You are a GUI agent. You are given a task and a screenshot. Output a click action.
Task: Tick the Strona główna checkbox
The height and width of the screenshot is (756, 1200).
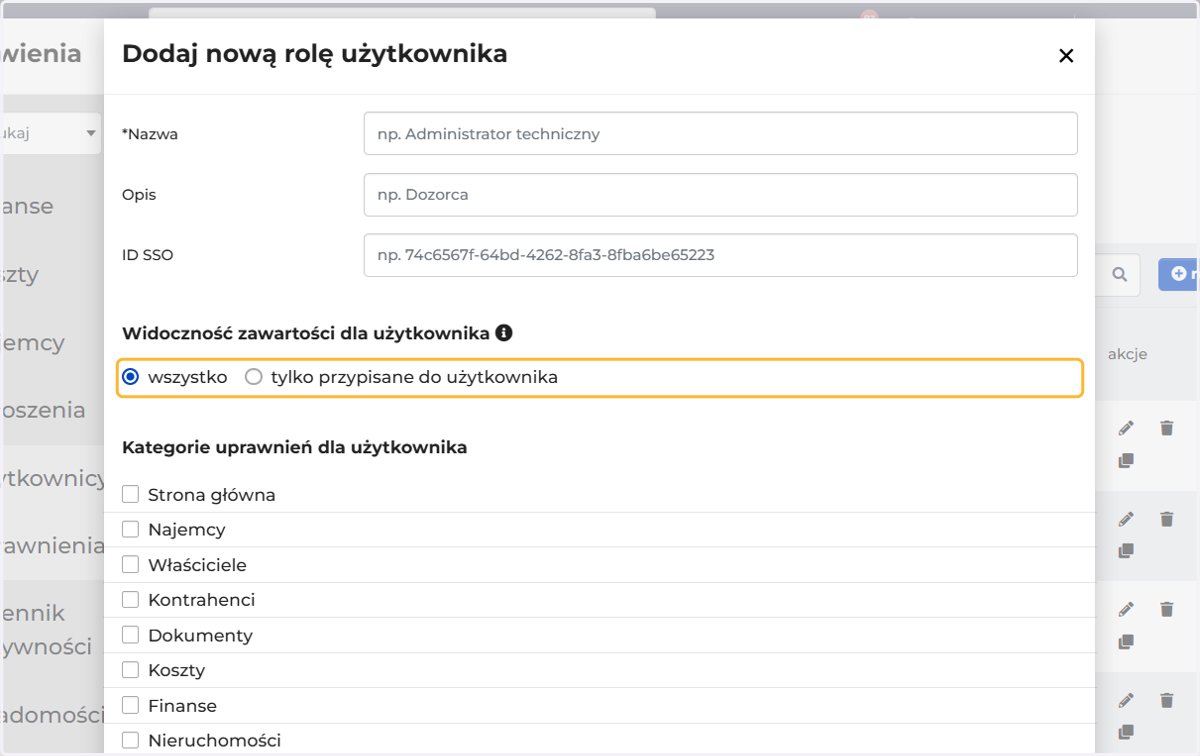pyautogui.click(x=130, y=494)
